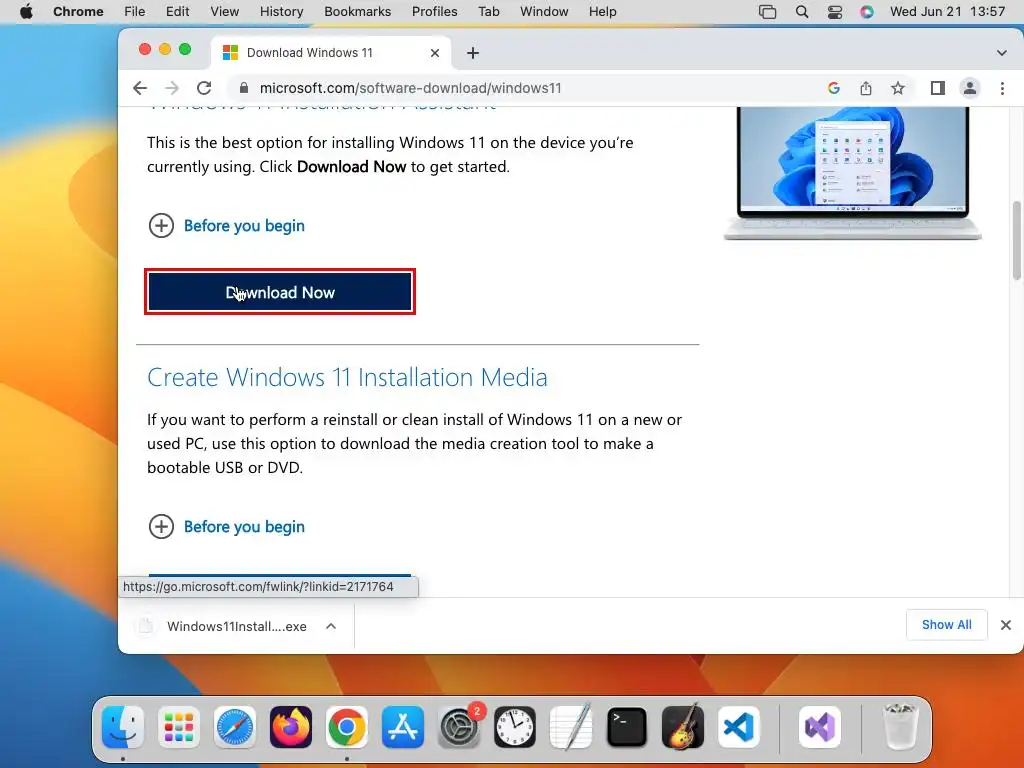Click the date and time in the menu bar
The height and width of the screenshot is (768, 1024).
click(948, 12)
